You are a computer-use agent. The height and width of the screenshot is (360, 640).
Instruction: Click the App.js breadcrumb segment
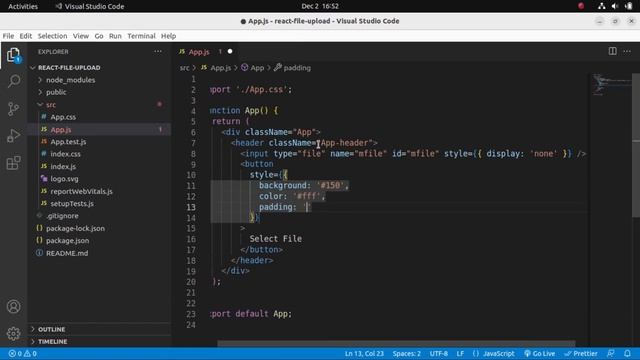pyautogui.click(x=216, y=68)
